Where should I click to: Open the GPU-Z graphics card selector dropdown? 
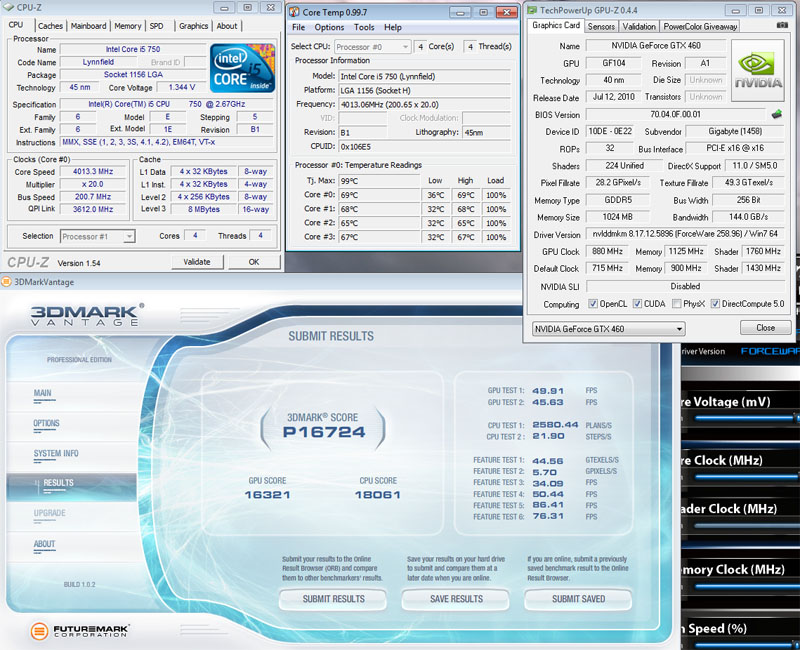609,329
